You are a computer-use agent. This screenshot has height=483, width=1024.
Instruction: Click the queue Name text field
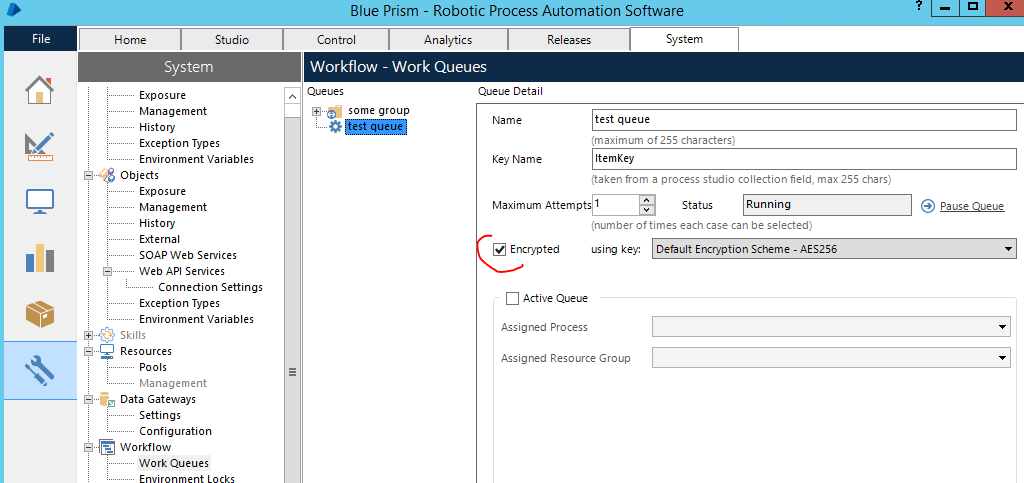pyautogui.click(x=803, y=120)
